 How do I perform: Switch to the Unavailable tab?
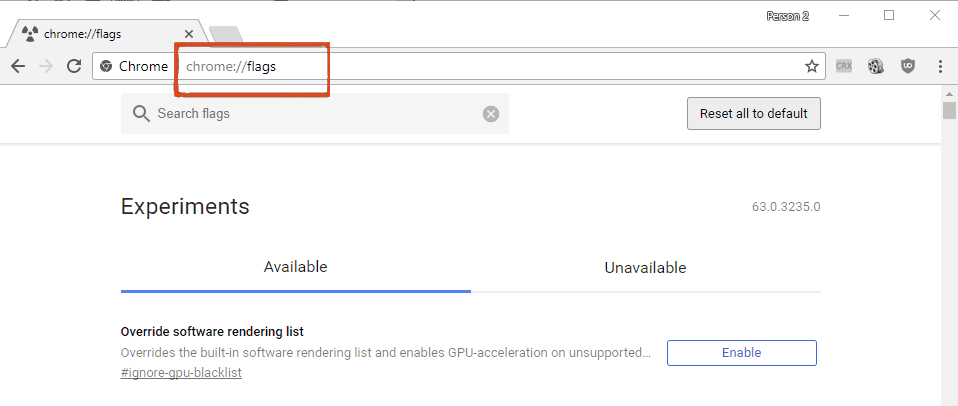point(645,268)
